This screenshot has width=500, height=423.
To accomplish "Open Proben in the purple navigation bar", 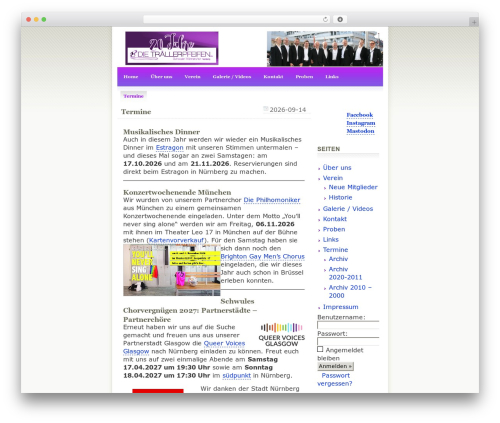I will pos(304,77).
